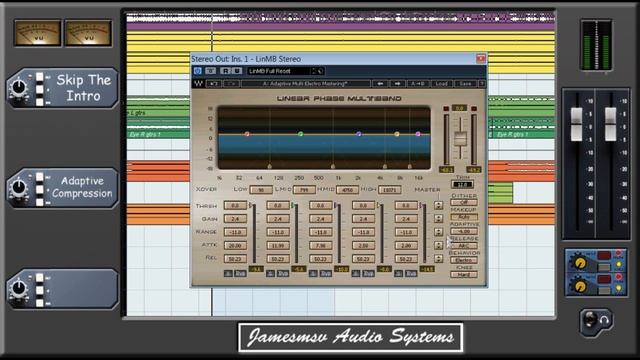Toggle the Dither Off selector
This screenshot has height=360, width=640.
pos(464,202)
